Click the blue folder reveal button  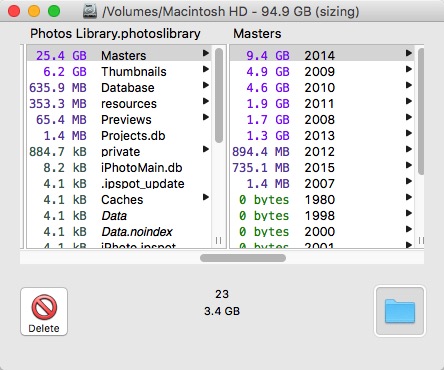pyautogui.click(x=400, y=311)
